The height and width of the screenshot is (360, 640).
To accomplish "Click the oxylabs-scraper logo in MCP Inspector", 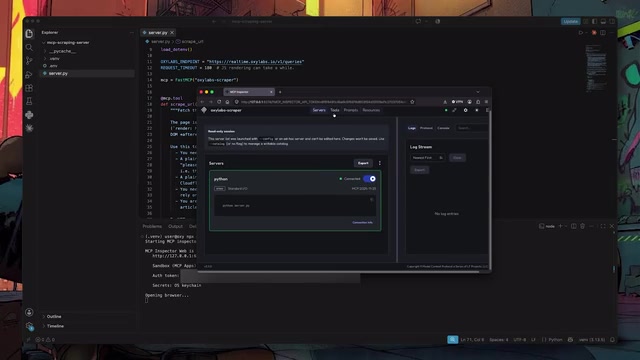I will point(204,110).
